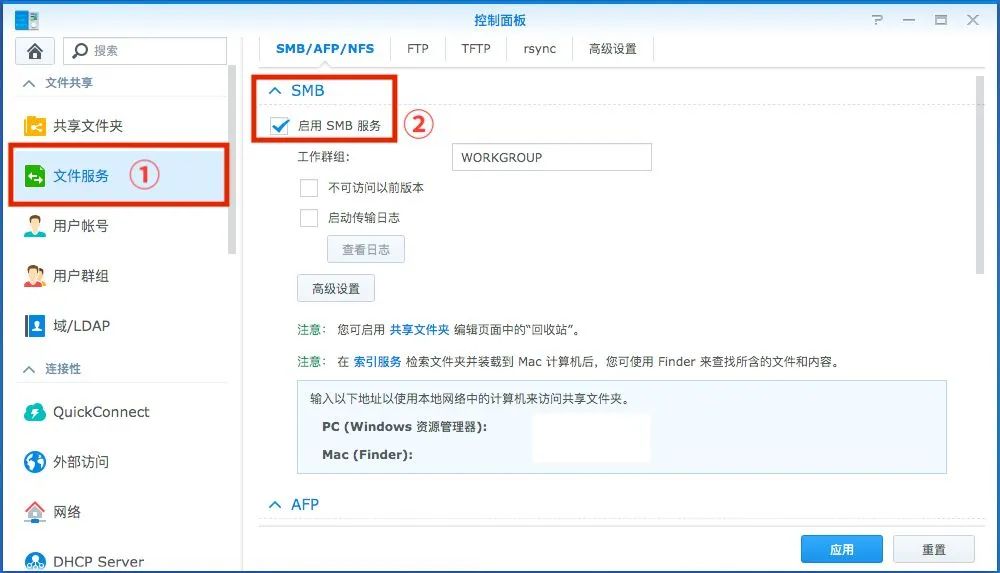Collapse the 连接性 sidebar group
The height and width of the screenshot is (573, 1000).
(x=29, y=369)
